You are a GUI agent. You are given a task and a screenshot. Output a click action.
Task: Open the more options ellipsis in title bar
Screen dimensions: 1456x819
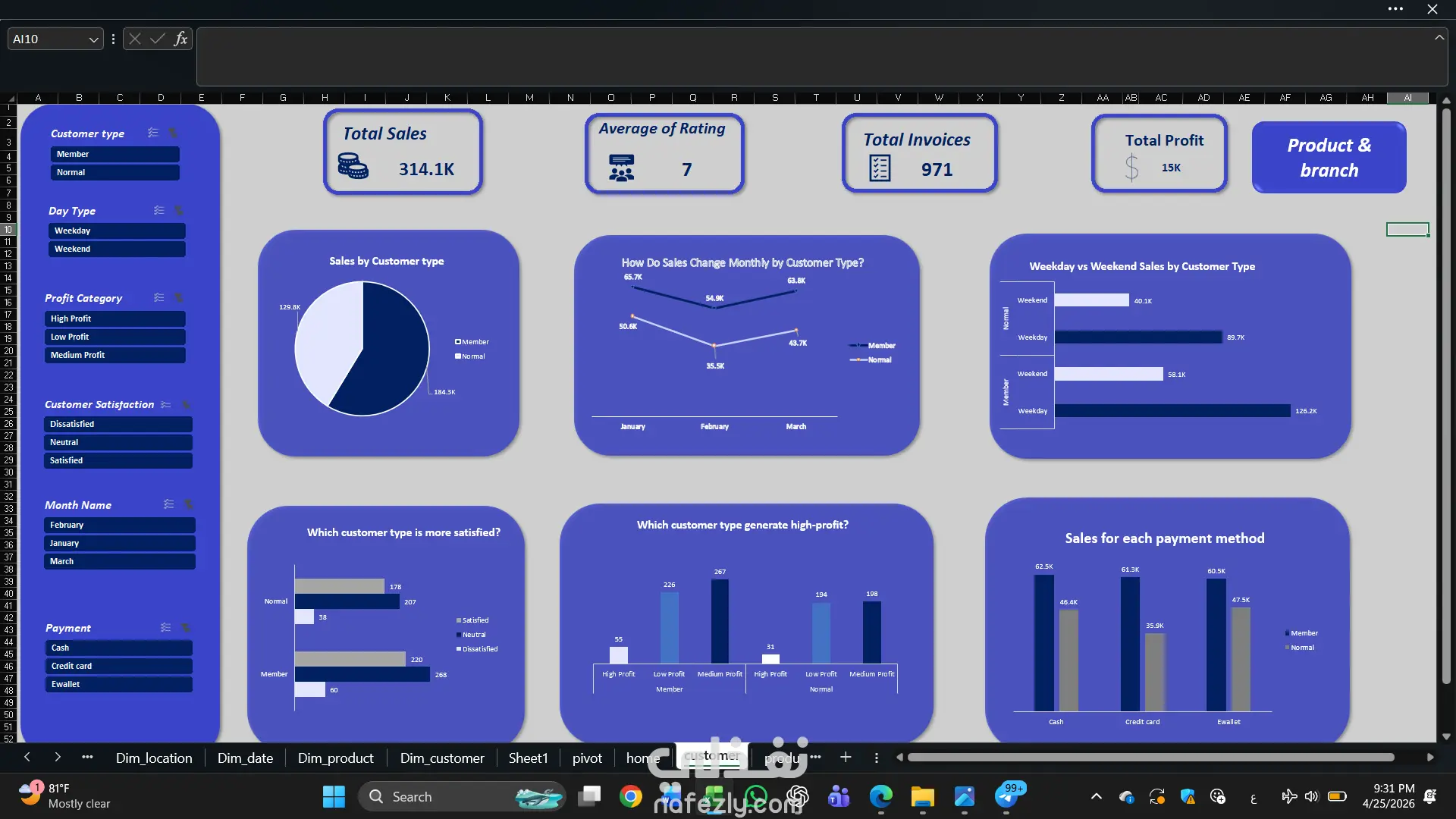pyautogui.click(x=1395, y=9)
